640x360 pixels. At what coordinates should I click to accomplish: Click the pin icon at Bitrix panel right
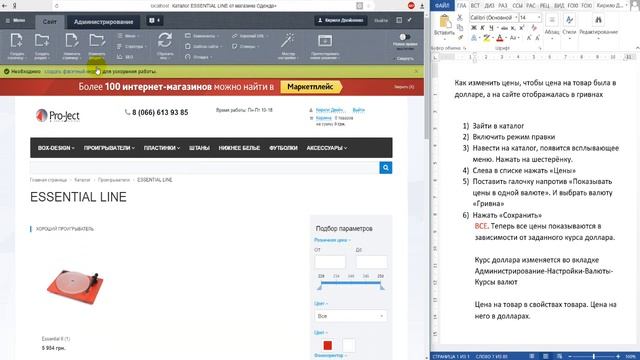(x=410, y=20)
